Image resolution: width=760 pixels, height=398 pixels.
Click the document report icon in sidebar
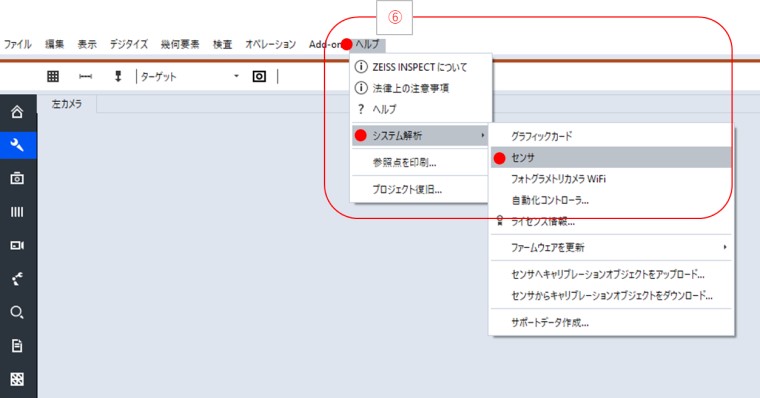[17, 346]
